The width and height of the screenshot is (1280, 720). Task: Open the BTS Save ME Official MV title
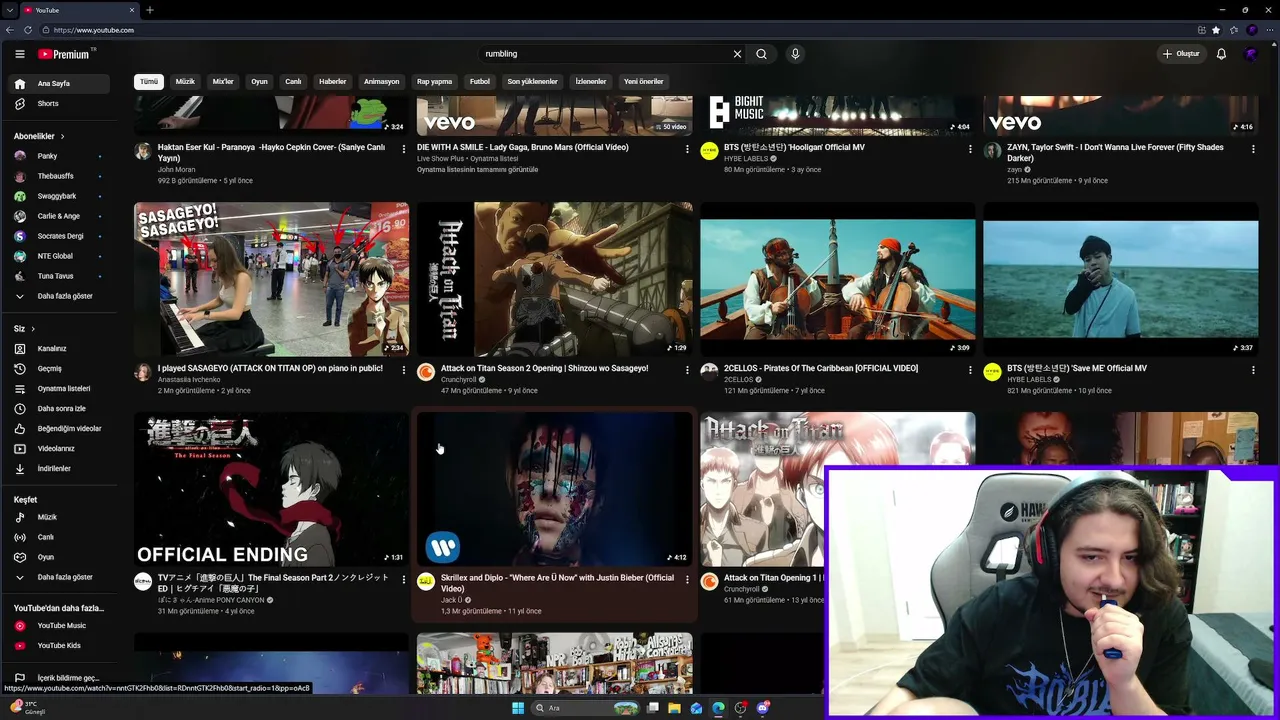[x=1077, y=368]
